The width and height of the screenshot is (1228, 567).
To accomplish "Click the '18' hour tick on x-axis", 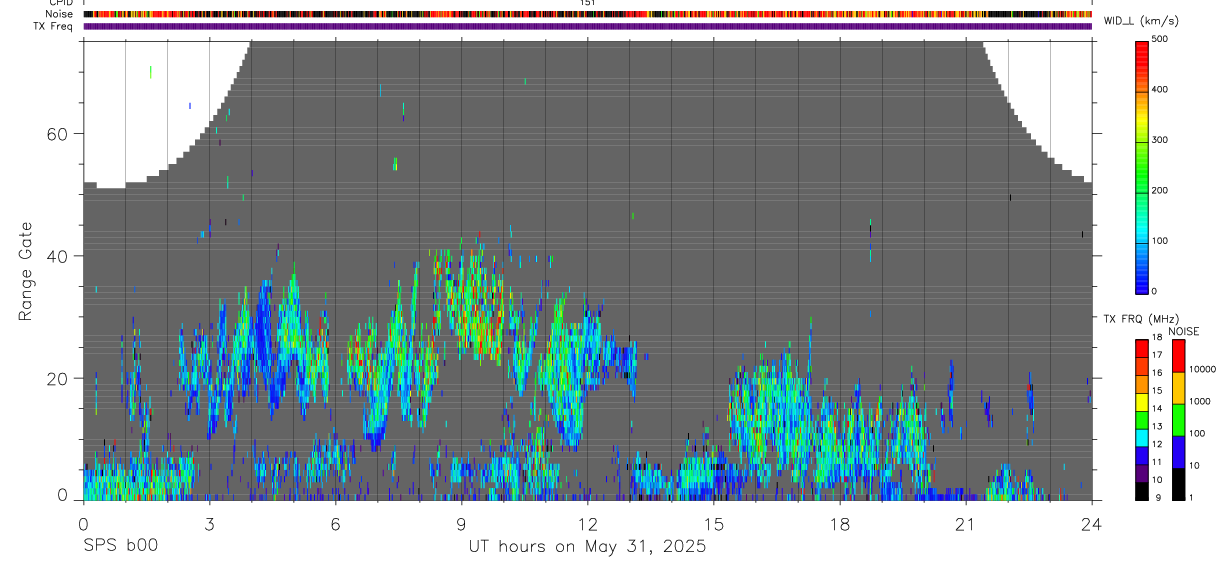I will [840, 523].
